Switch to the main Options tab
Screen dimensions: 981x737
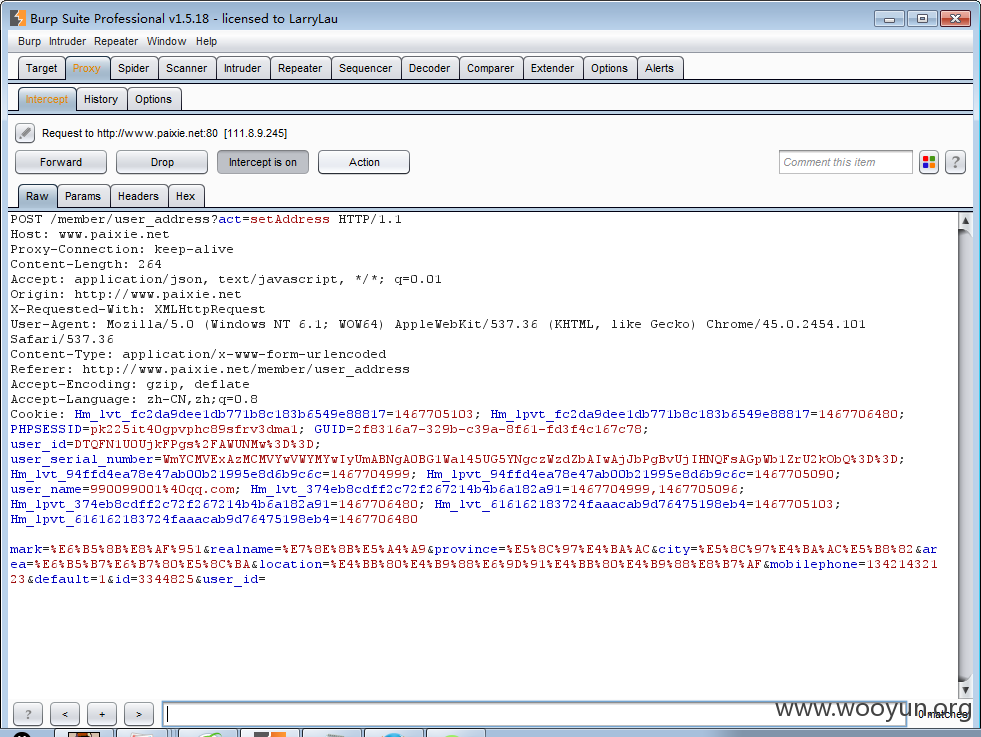pyautogui.click(x=609, y=68)
